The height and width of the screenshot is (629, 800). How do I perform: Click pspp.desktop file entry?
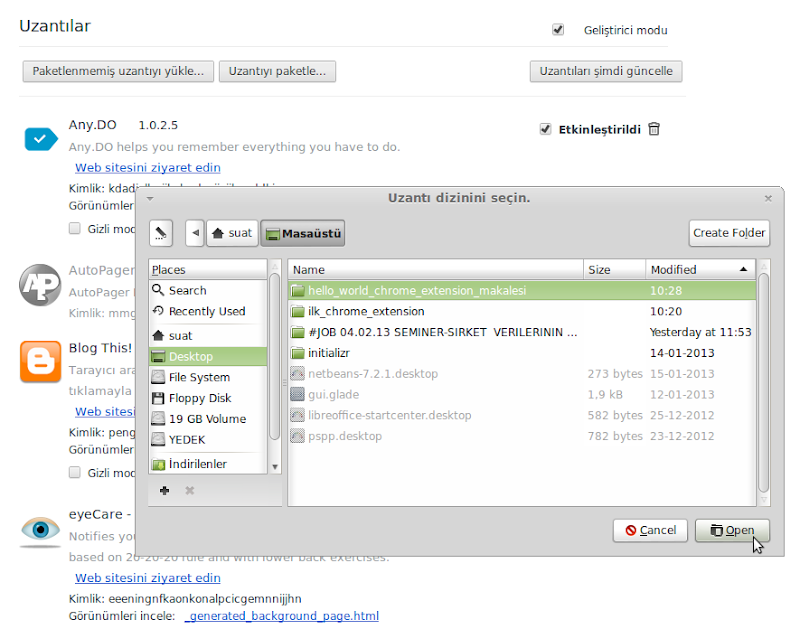[x=522, y=436]
